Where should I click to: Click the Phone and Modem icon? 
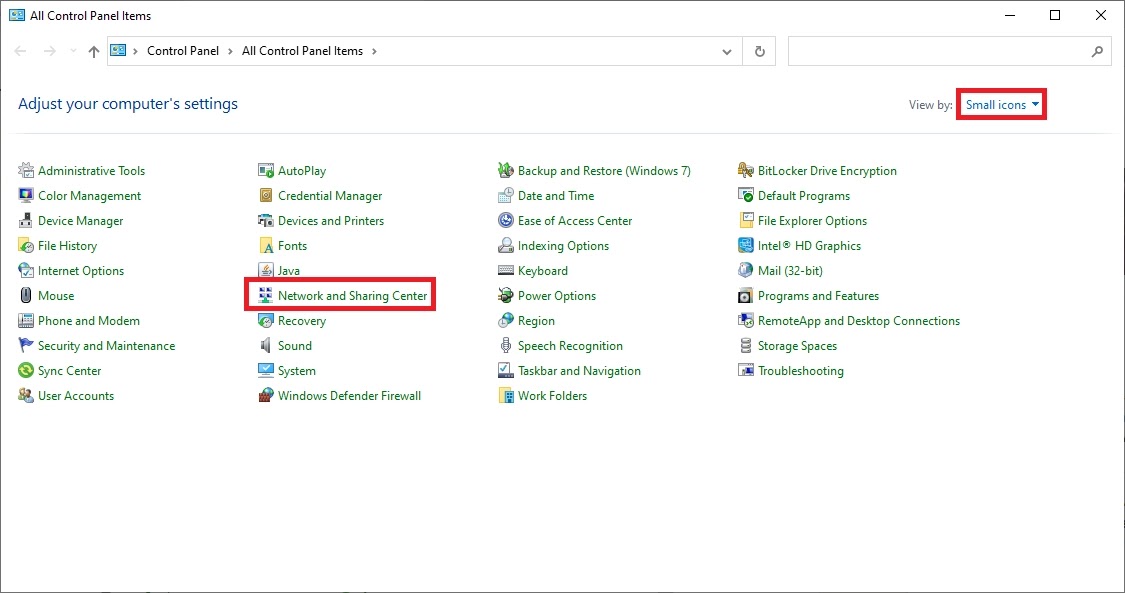click(x=26, y=321)
